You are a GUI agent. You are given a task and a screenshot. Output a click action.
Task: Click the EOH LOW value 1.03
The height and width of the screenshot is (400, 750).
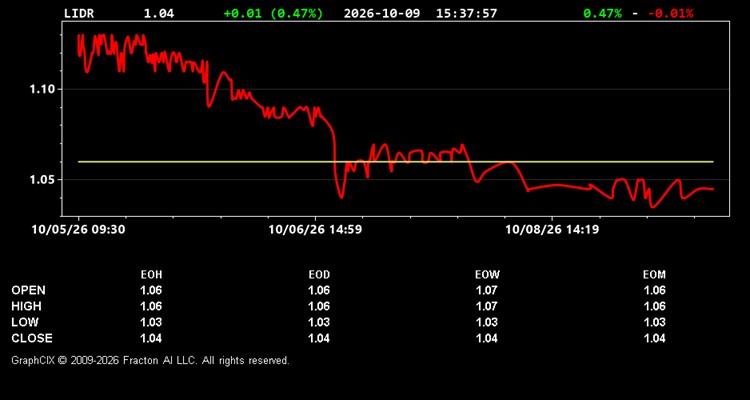tap(151, 322)
